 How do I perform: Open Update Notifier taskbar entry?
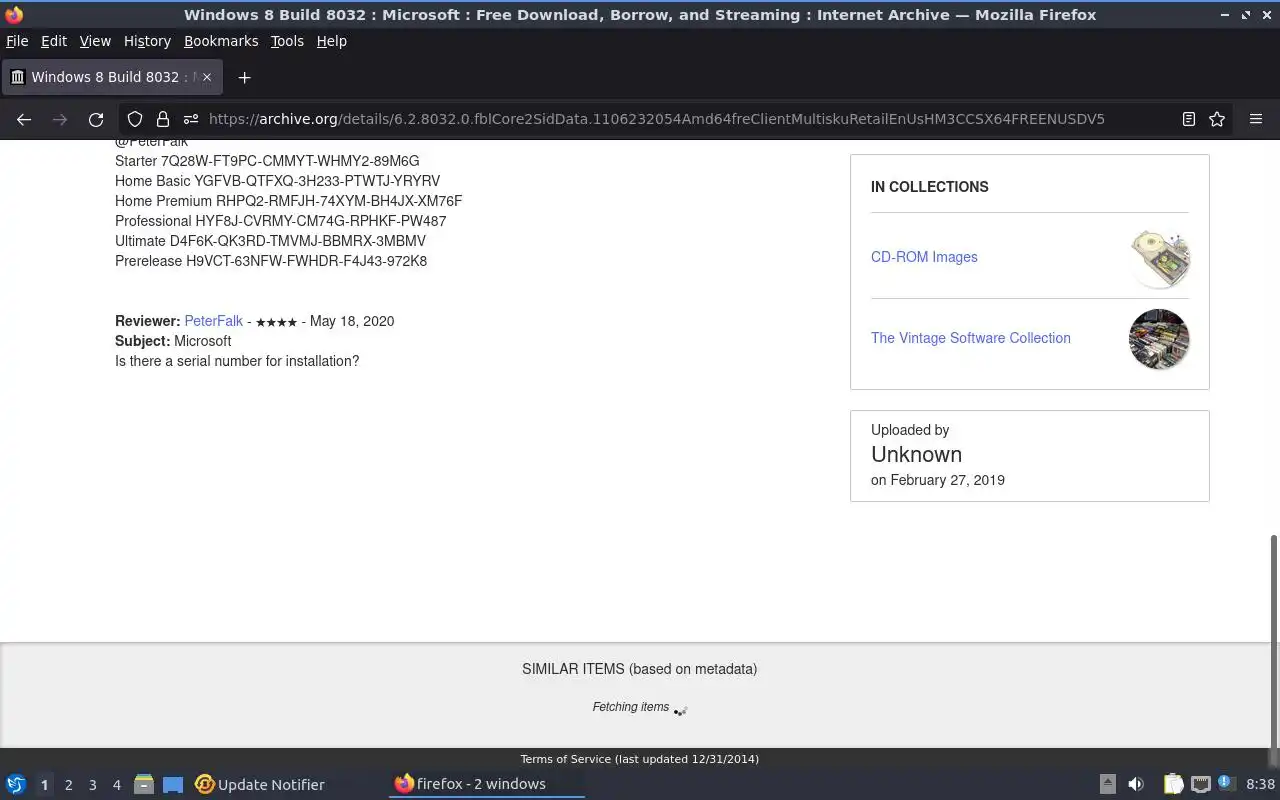(260, 785)
